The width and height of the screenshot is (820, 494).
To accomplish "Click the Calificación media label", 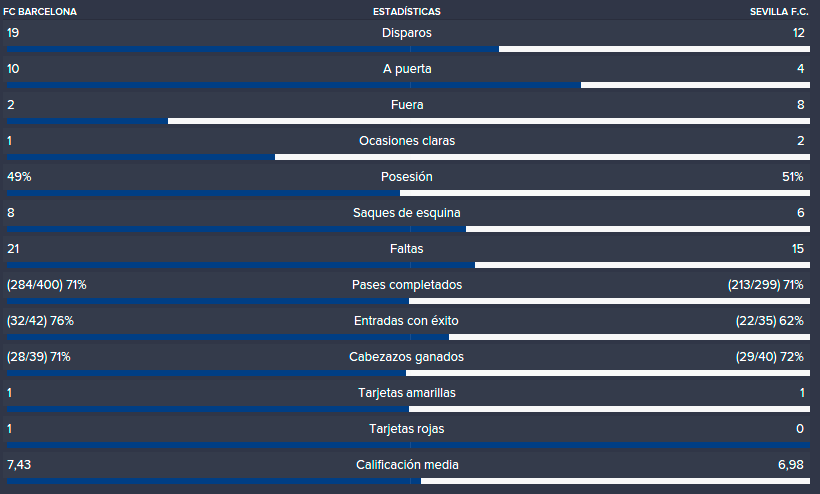I will tap(407, 465).
